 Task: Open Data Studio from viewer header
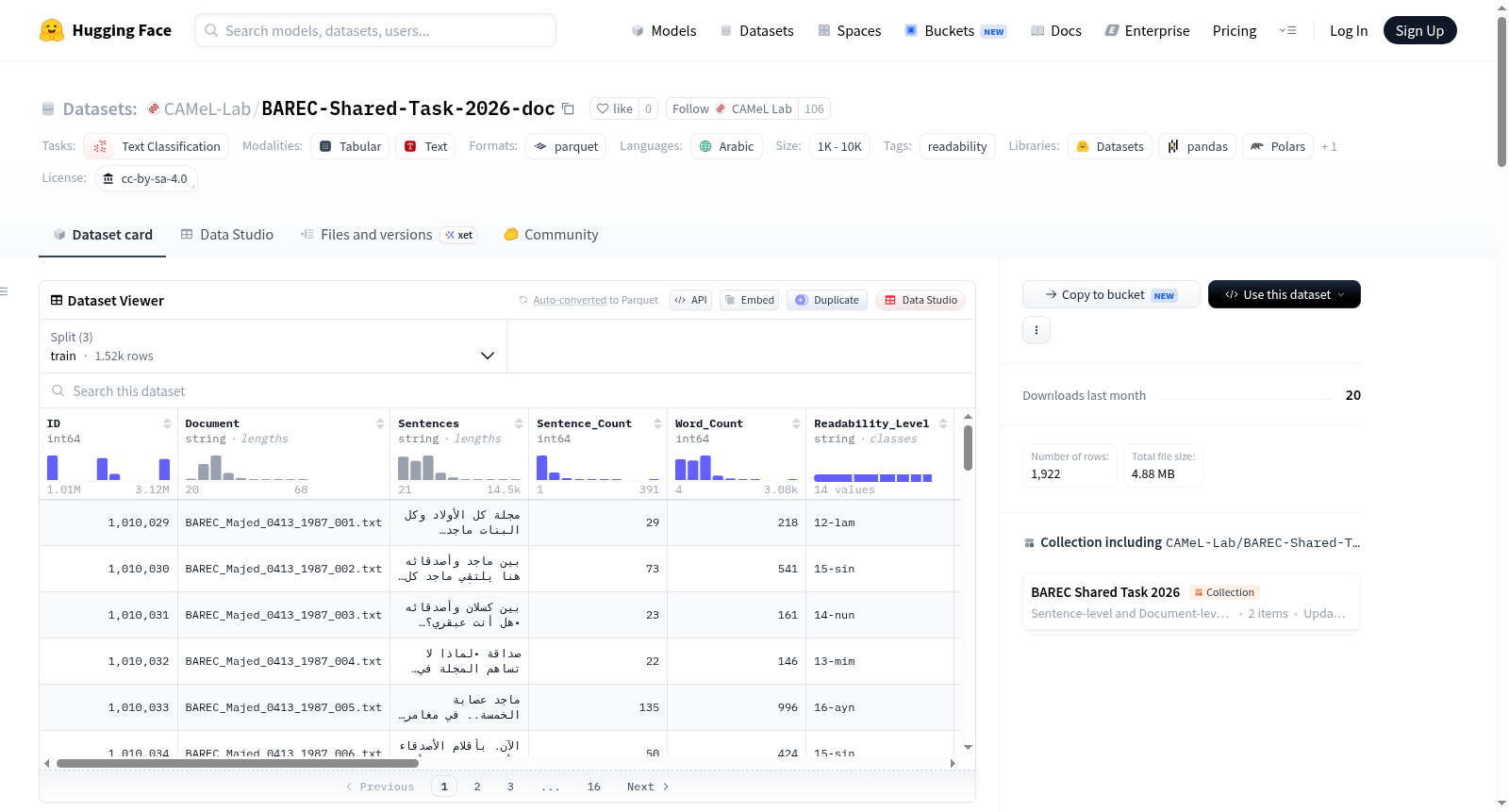point(920,300)
